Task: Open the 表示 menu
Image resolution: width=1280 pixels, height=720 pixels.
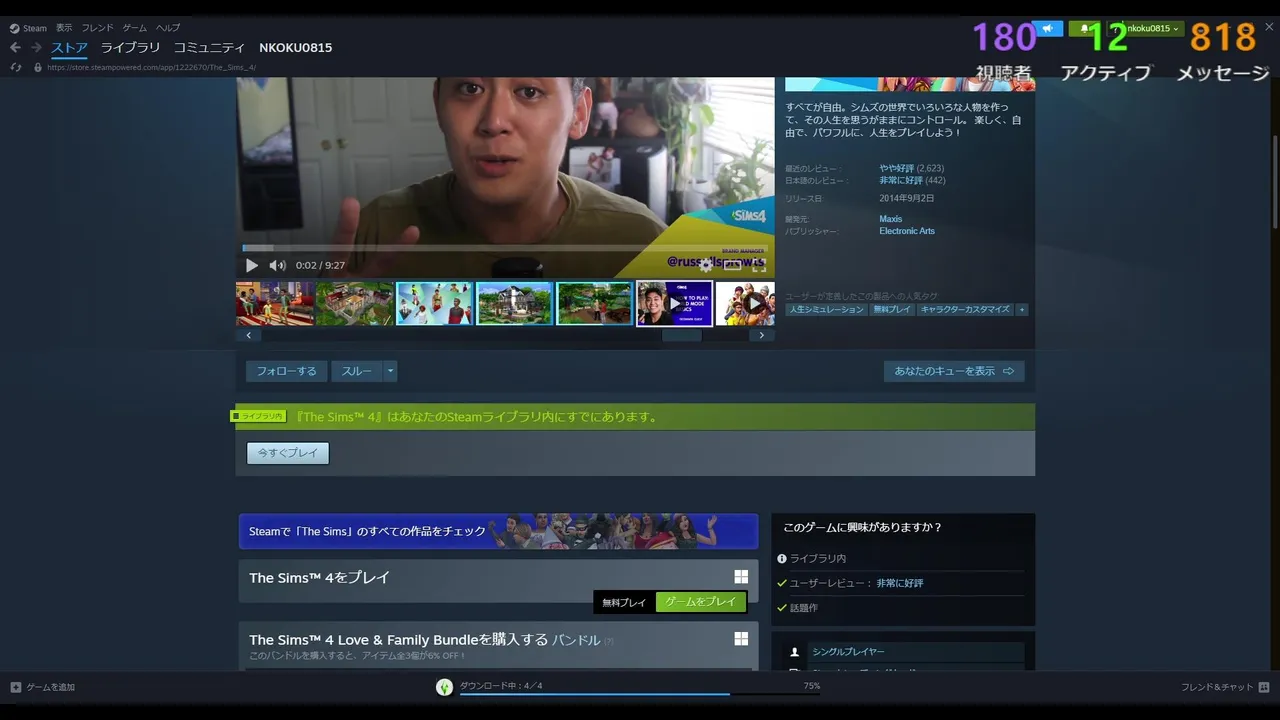Action: 64,28
